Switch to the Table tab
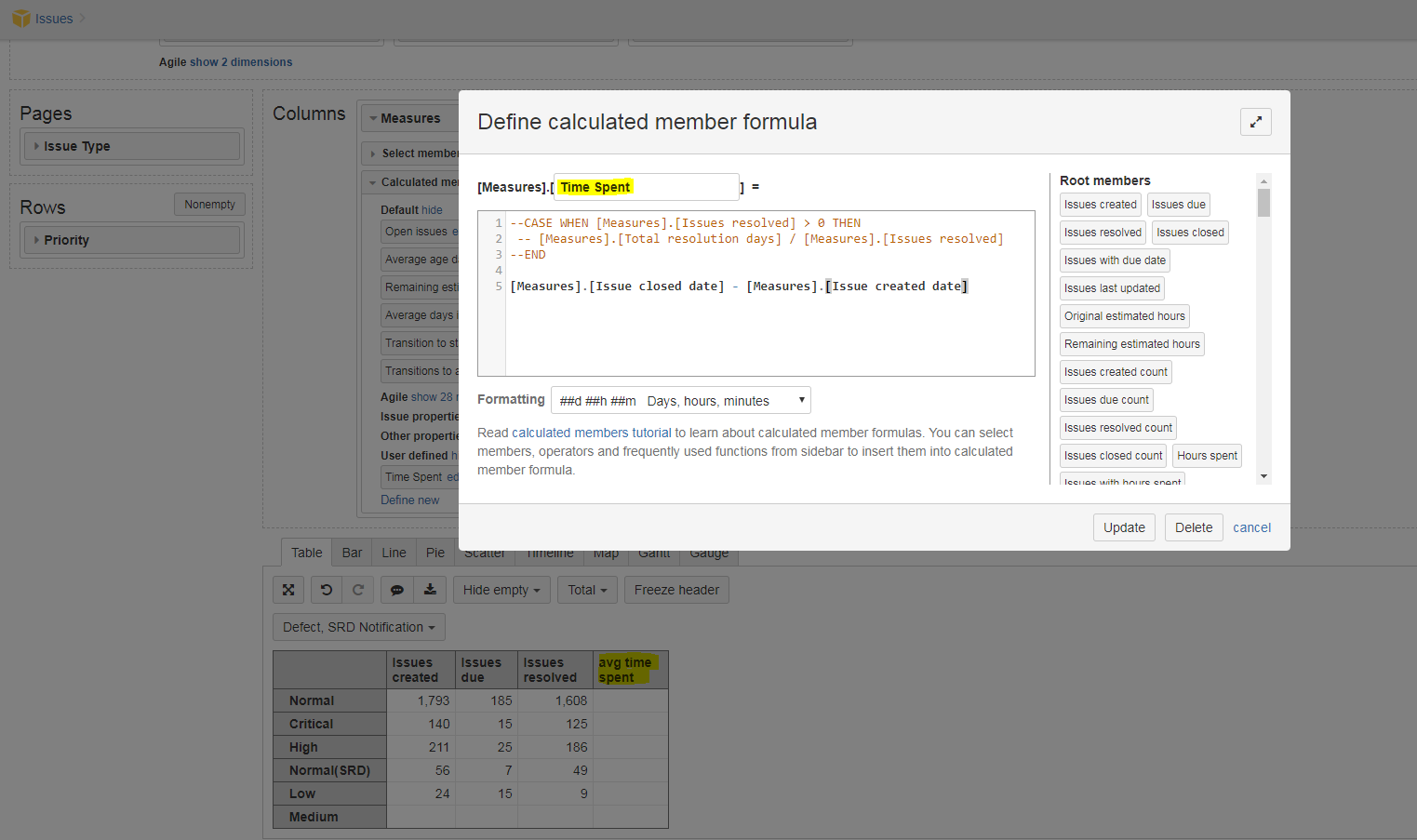 tap(307, 553)
